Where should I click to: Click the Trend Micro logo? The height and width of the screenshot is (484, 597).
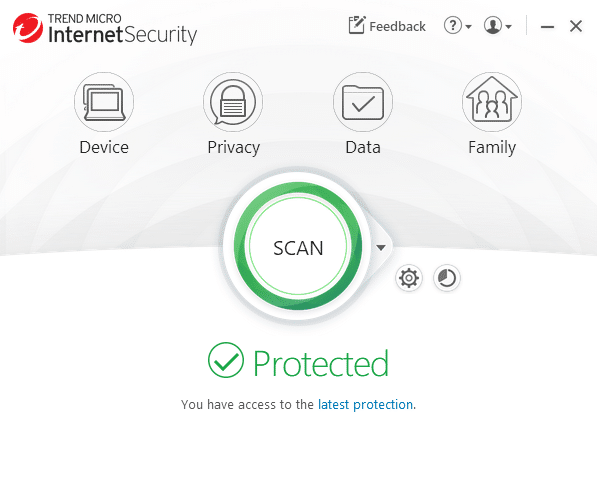[x=27, y=28]
